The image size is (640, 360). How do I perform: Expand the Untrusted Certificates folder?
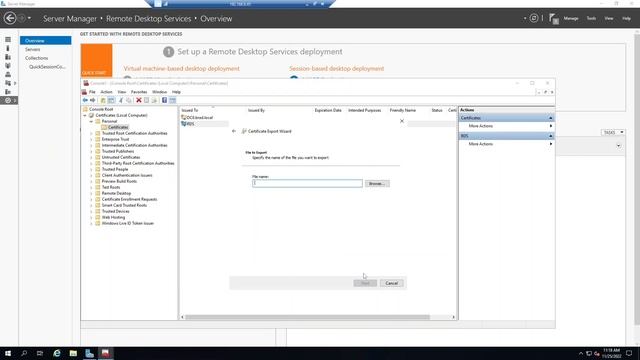[91, 157]
